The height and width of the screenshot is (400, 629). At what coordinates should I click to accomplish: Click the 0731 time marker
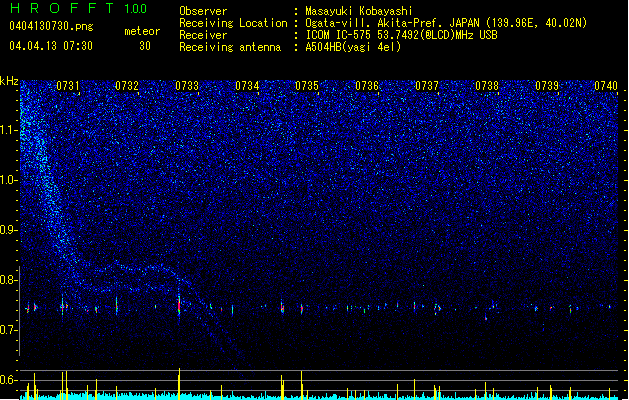[68, 86]
